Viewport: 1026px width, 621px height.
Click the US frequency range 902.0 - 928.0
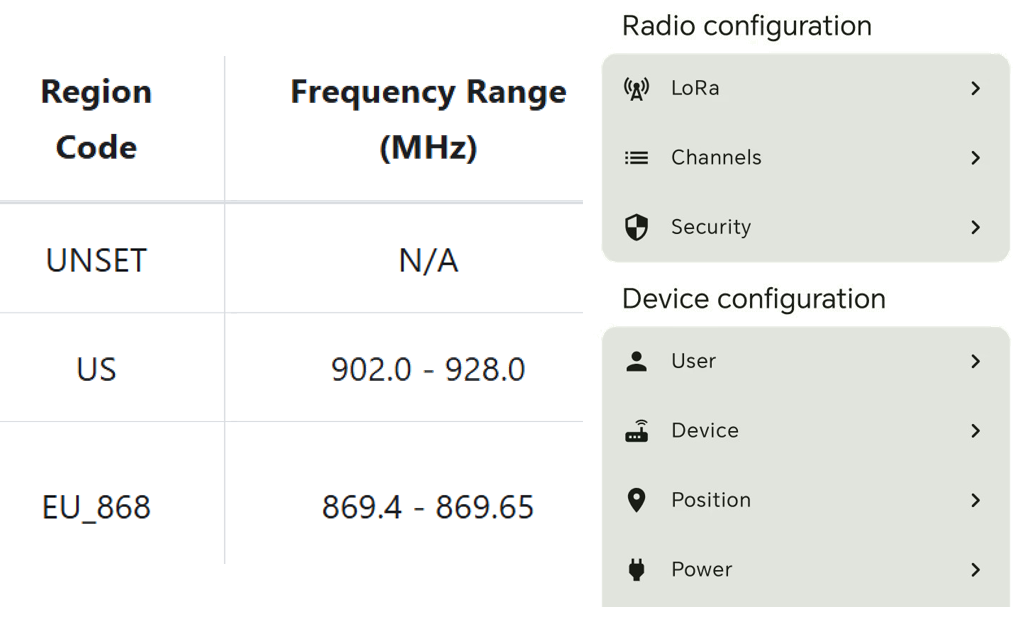428,370
